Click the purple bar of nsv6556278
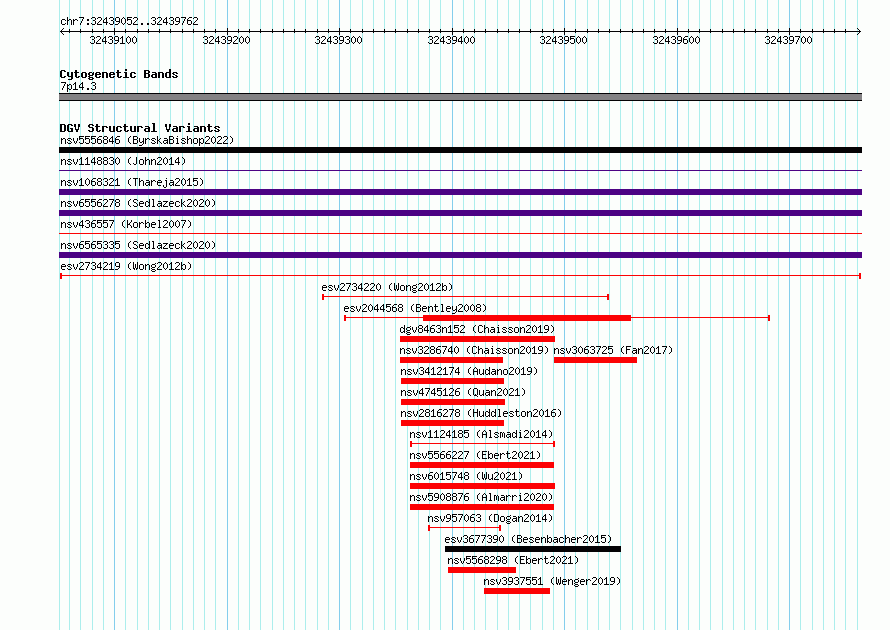This screenshot has height=630, width=890. pyautogui.click(x=460, y=213)
